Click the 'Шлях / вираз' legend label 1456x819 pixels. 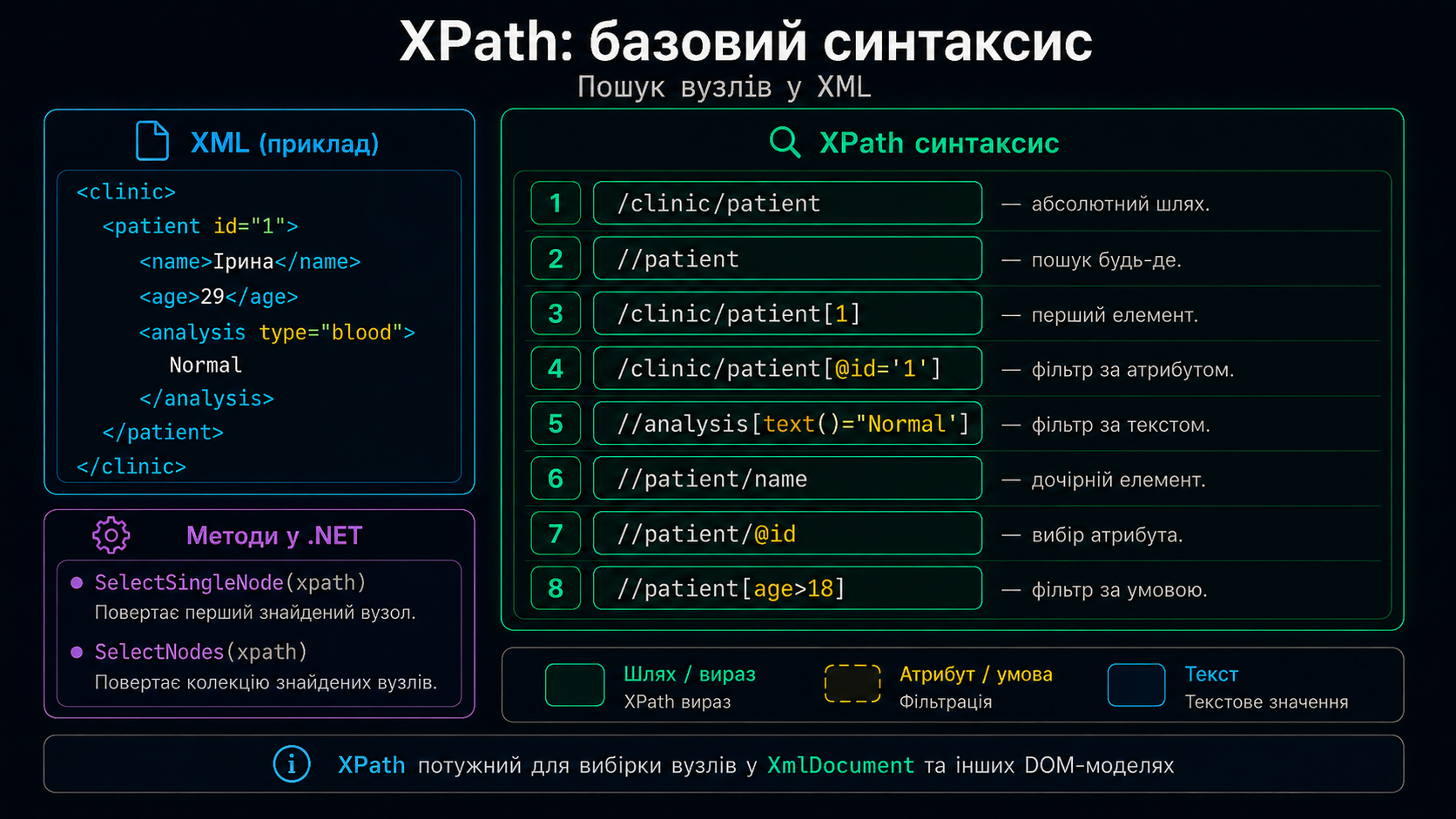coord(690,674)
